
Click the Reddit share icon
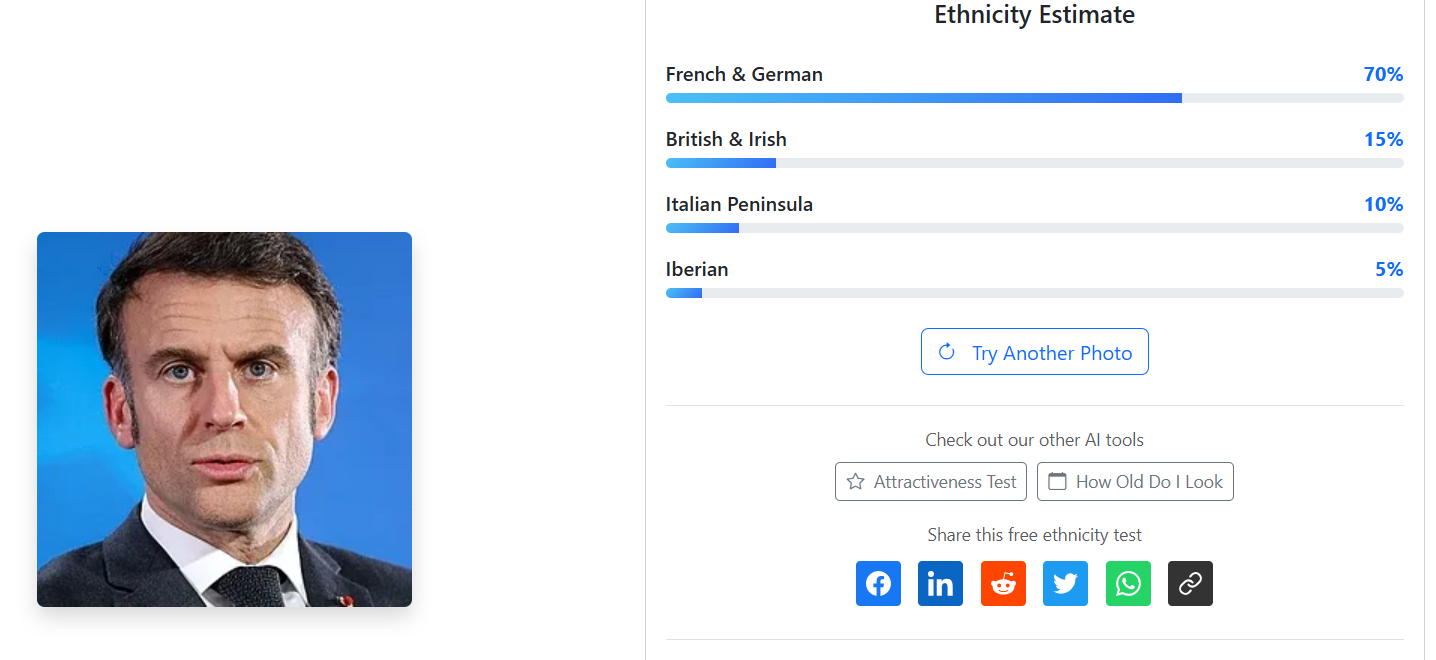[x=1003, y=583]
